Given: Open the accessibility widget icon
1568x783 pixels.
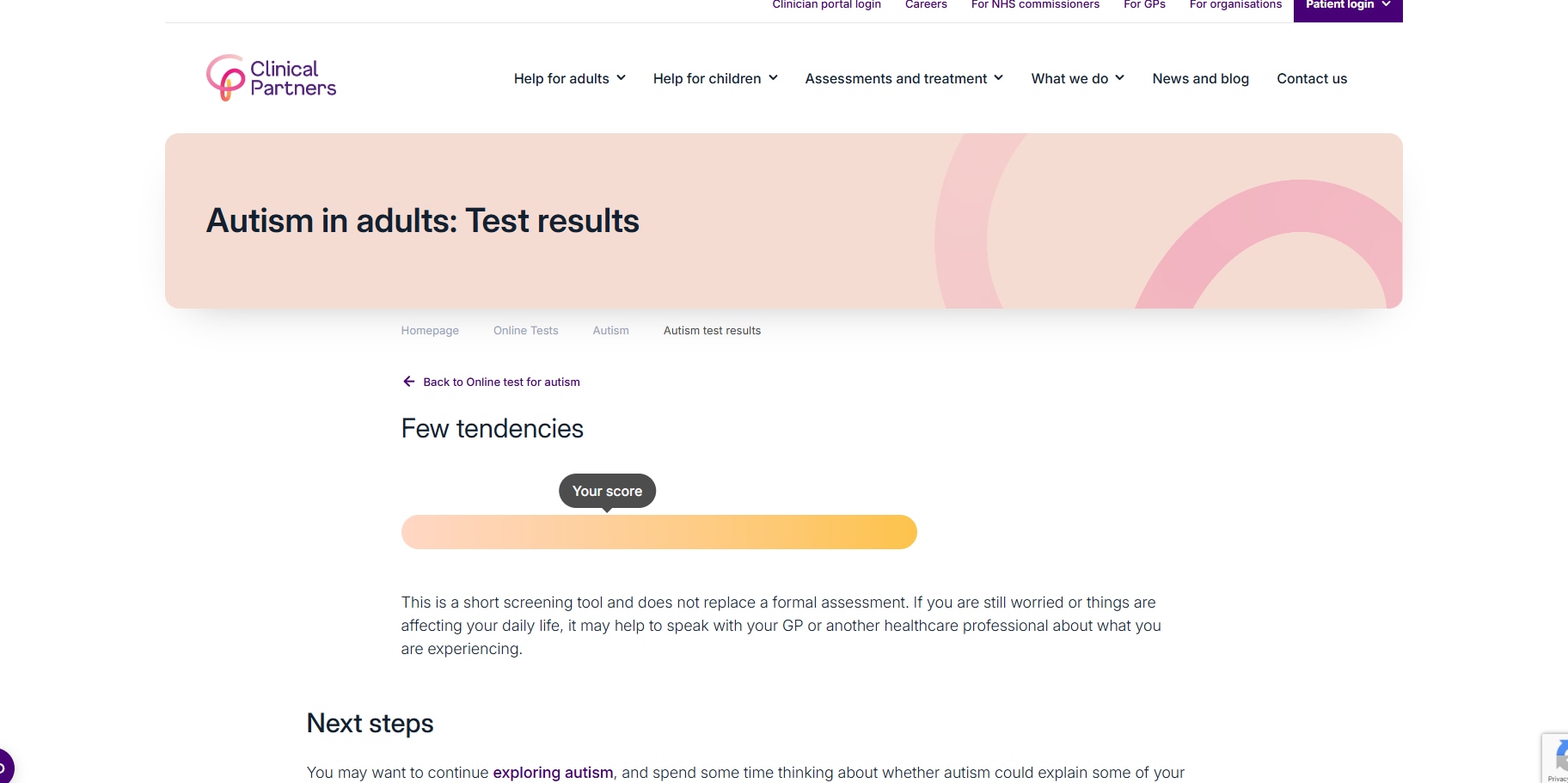Looking at the screenshot, I should point(4,767).
